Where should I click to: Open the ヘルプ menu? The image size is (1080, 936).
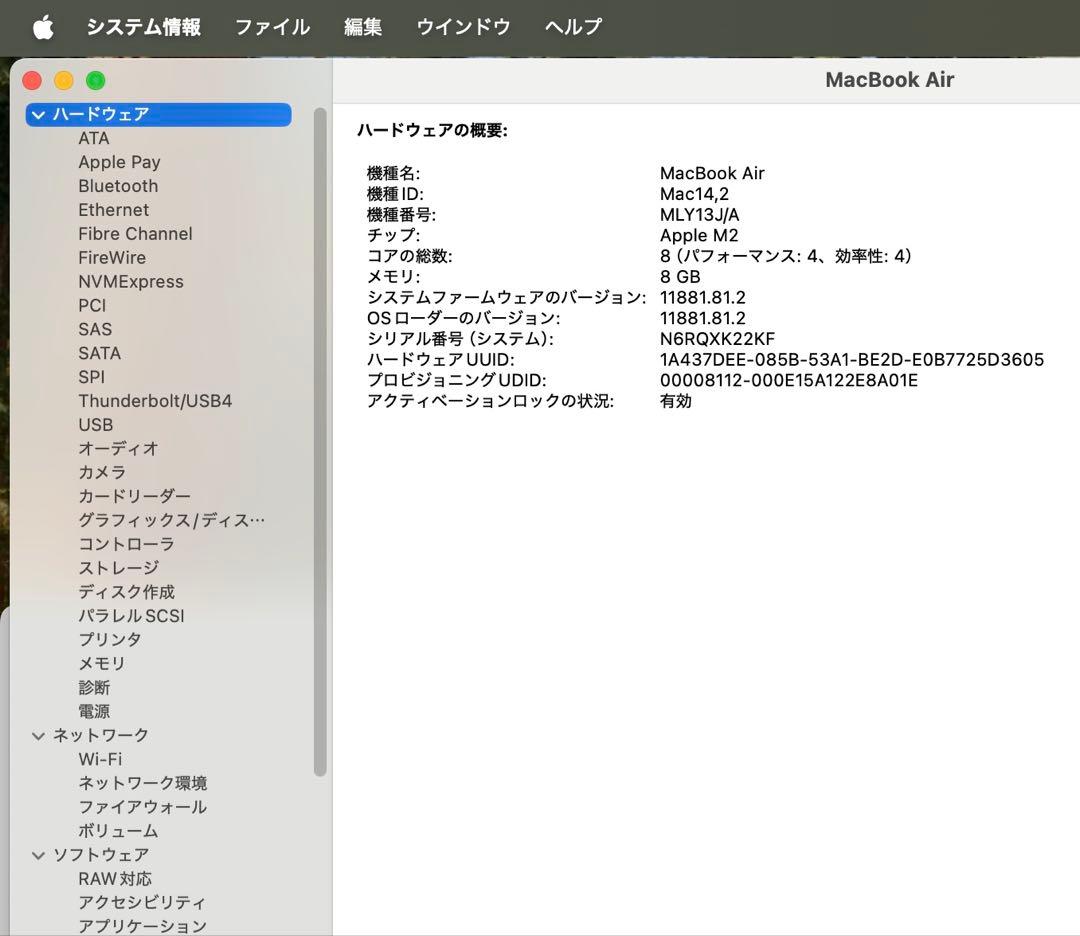pyautogui.click(x=571, y=27)
